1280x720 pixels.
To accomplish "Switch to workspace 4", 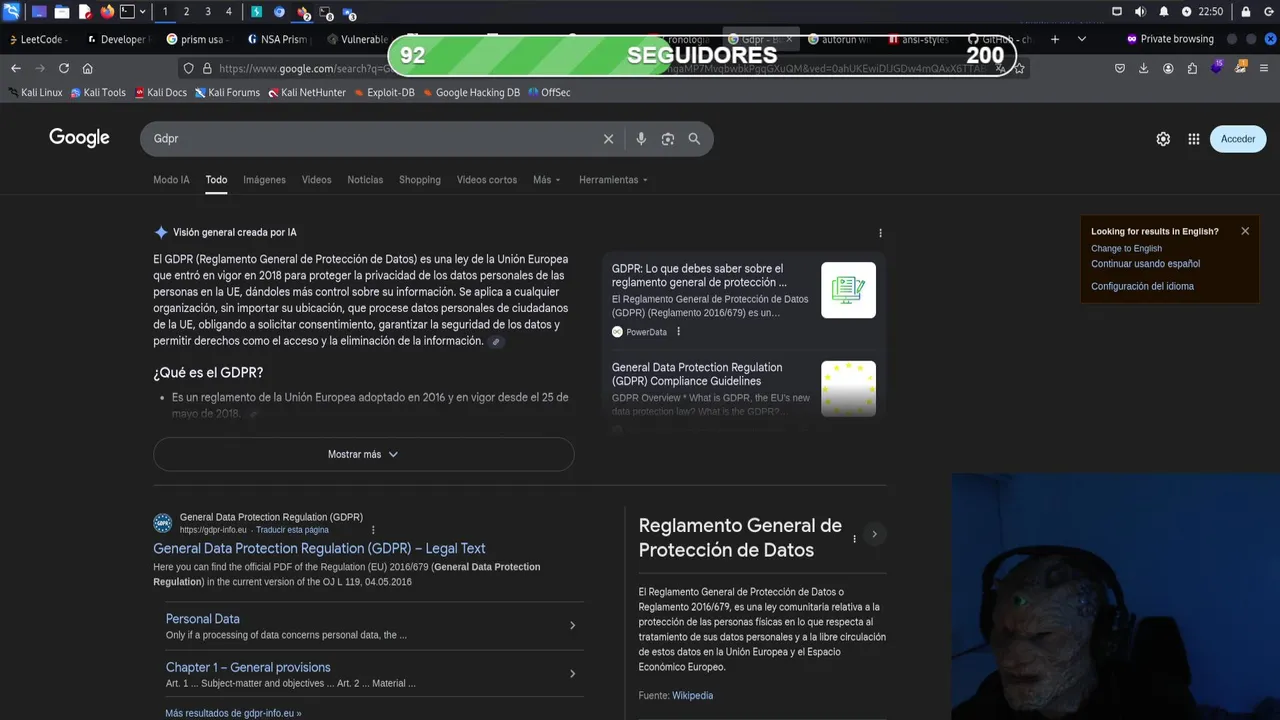I will 229,12.
